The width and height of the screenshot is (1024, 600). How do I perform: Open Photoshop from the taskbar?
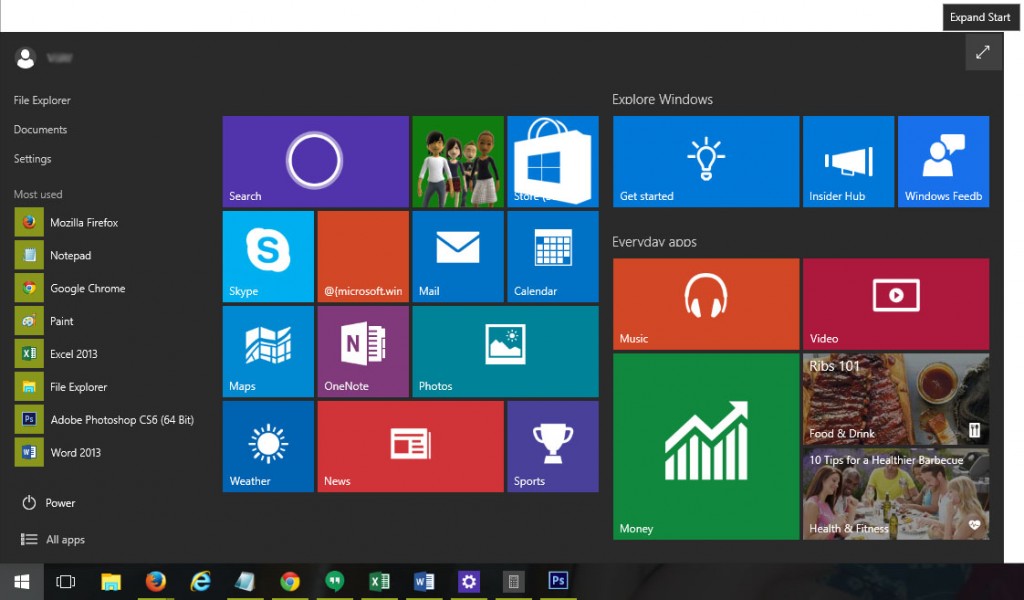click(558, 582)
